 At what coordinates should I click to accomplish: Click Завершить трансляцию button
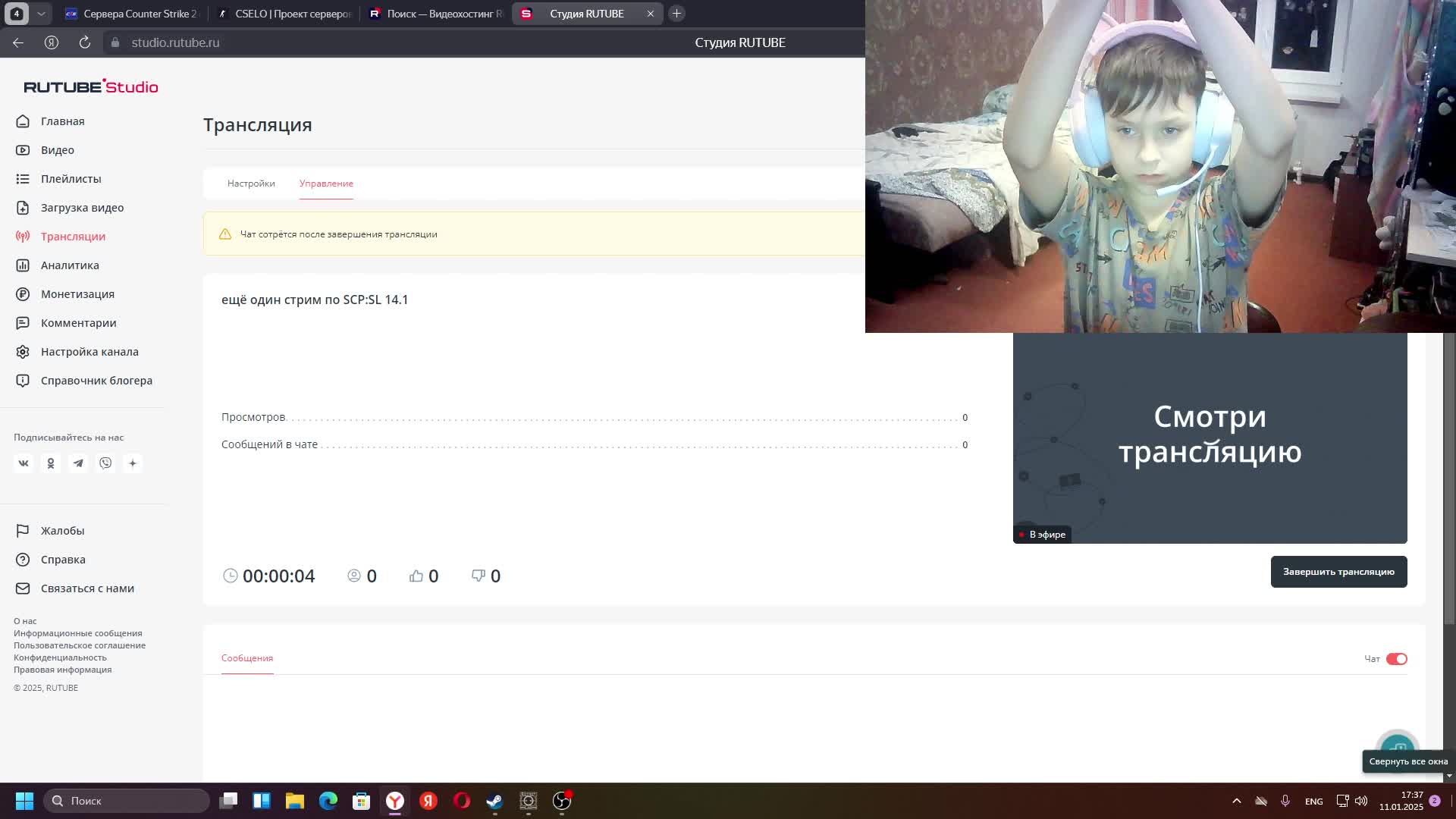pos(1338,572)
